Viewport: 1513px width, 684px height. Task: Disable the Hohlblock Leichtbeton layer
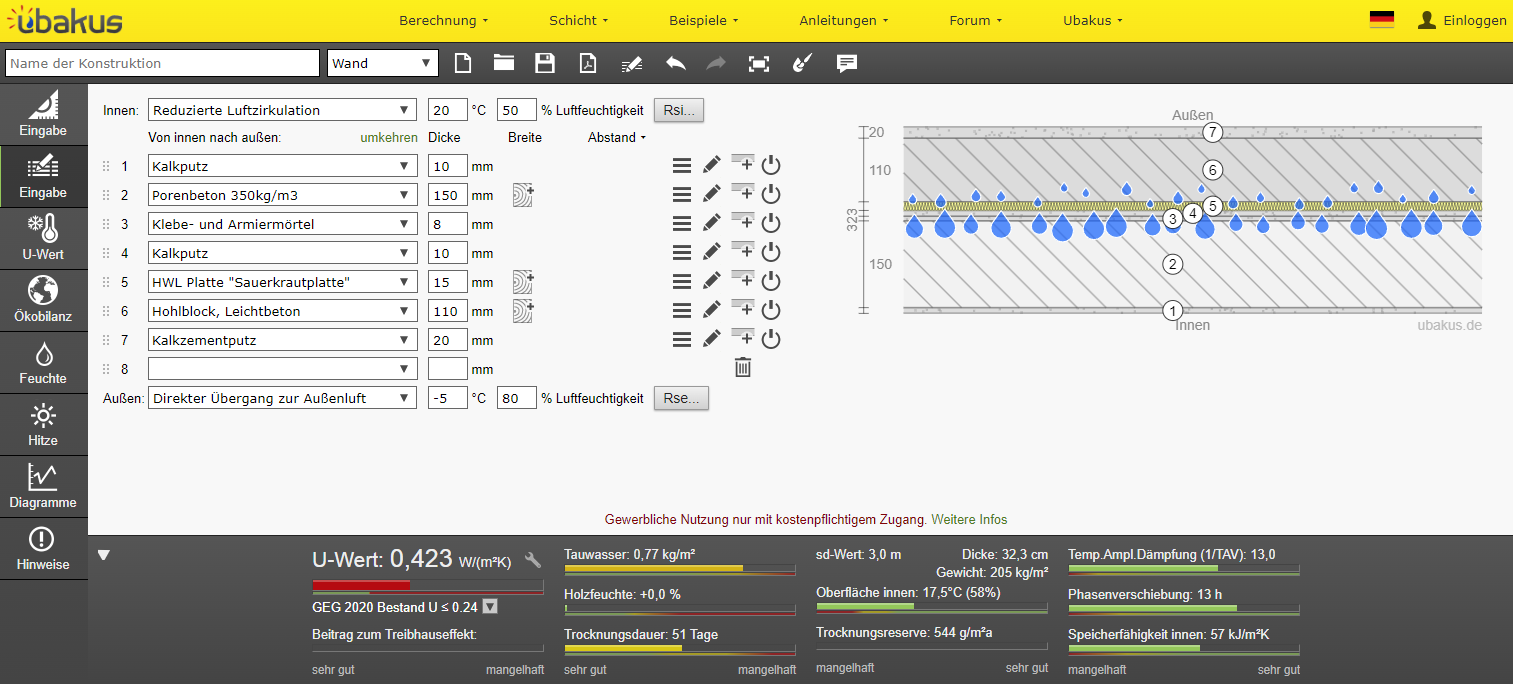pos(770,311)
